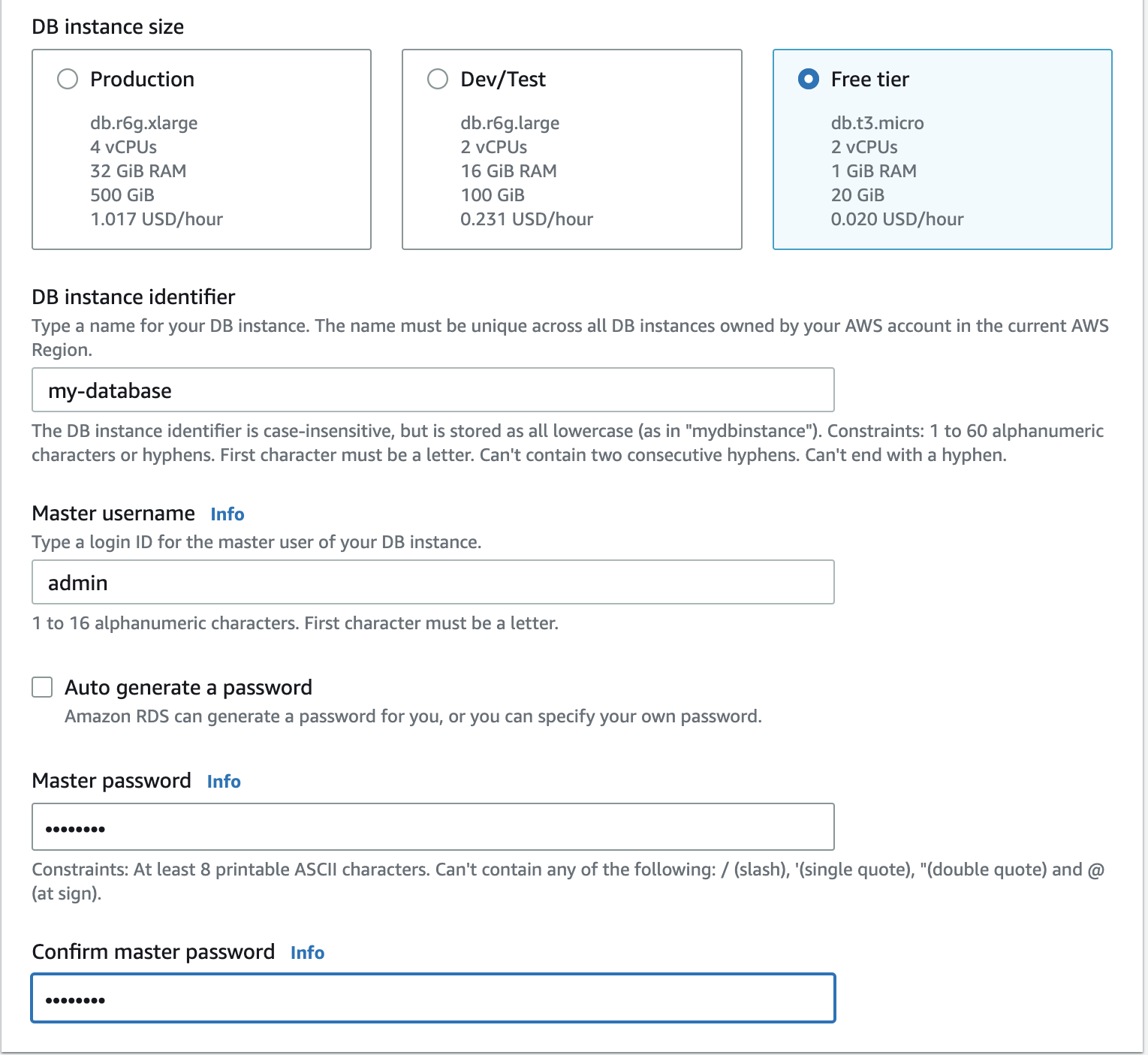
Task: Click the 0.231 USD/hour price in Dev/Test card
Action: click(x=526, y=219)
